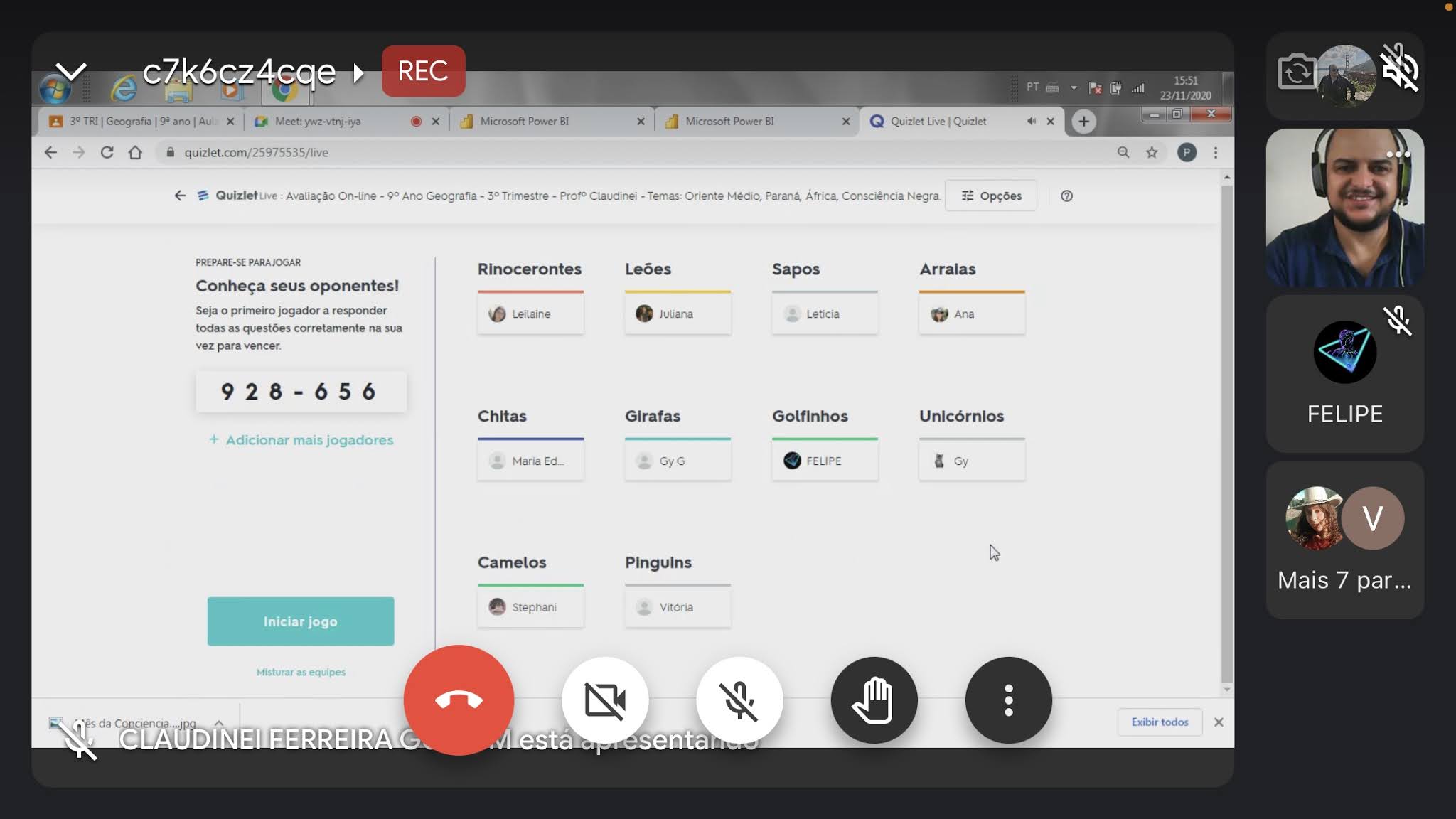The height and width of the screenshot is (819, 1456).
Task: Open the three-dot more options menu
Action: coord(1008,700)
